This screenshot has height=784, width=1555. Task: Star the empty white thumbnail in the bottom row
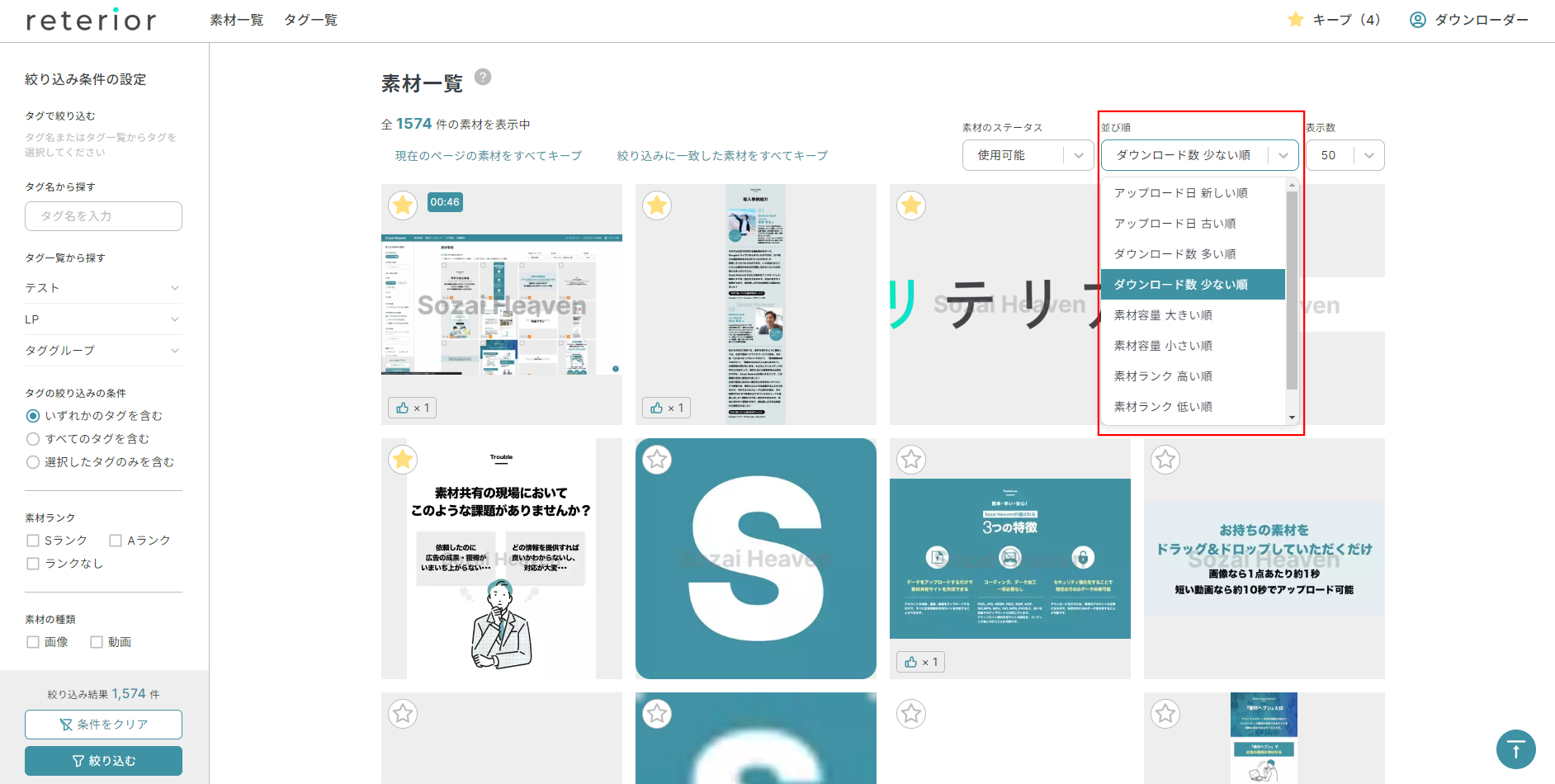point(911,713)
